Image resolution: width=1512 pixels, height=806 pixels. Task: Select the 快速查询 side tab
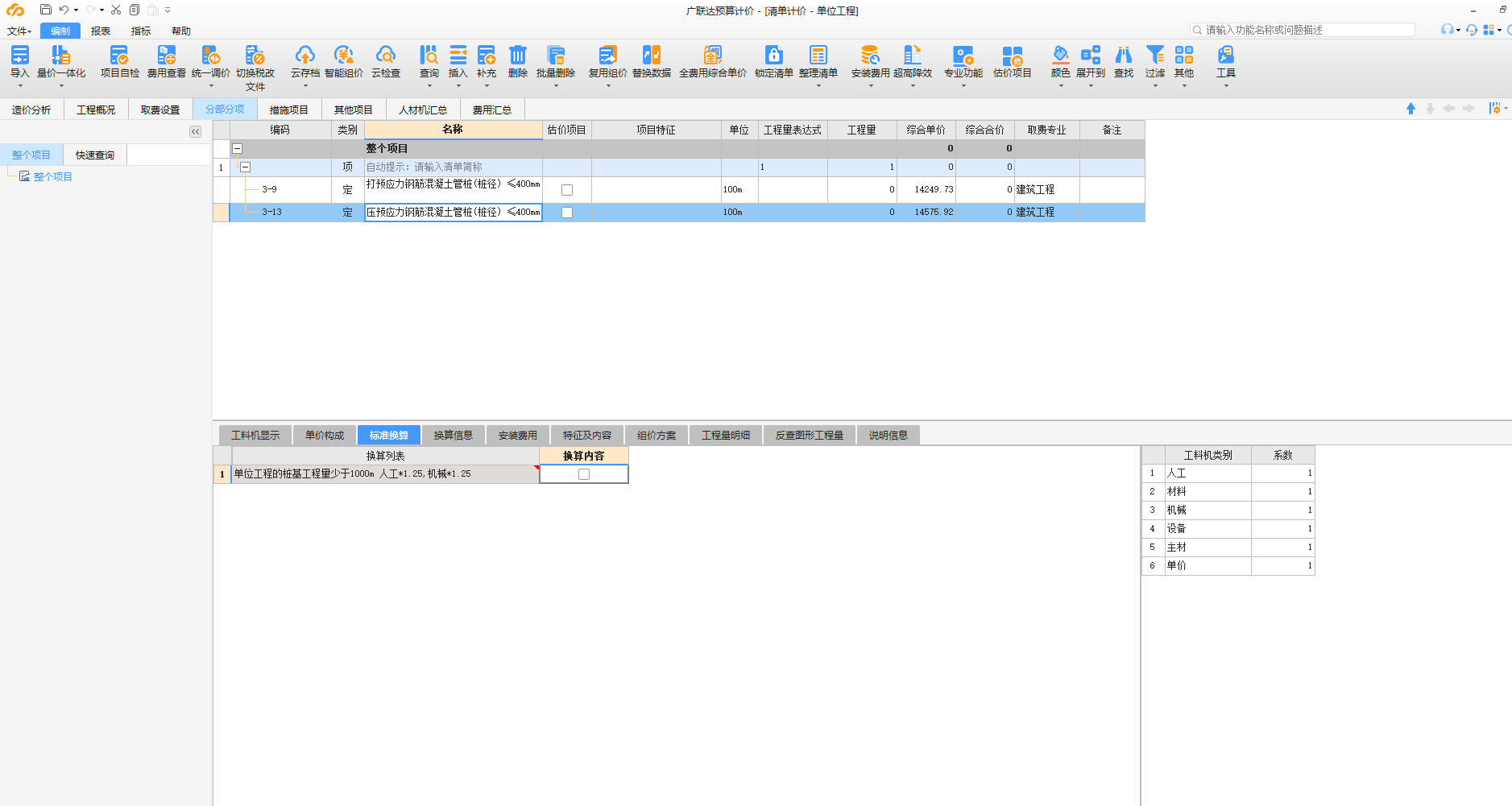pyautogui.click(x=95, y=155)
